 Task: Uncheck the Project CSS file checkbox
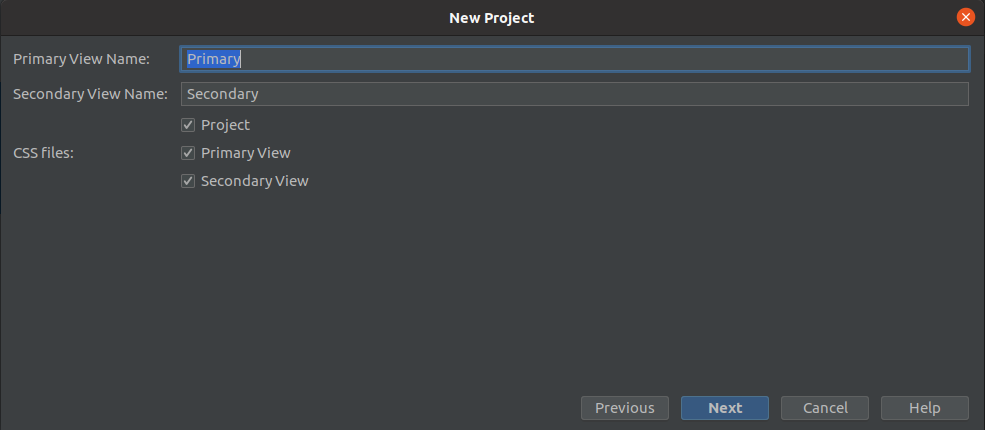click(188, 125)
